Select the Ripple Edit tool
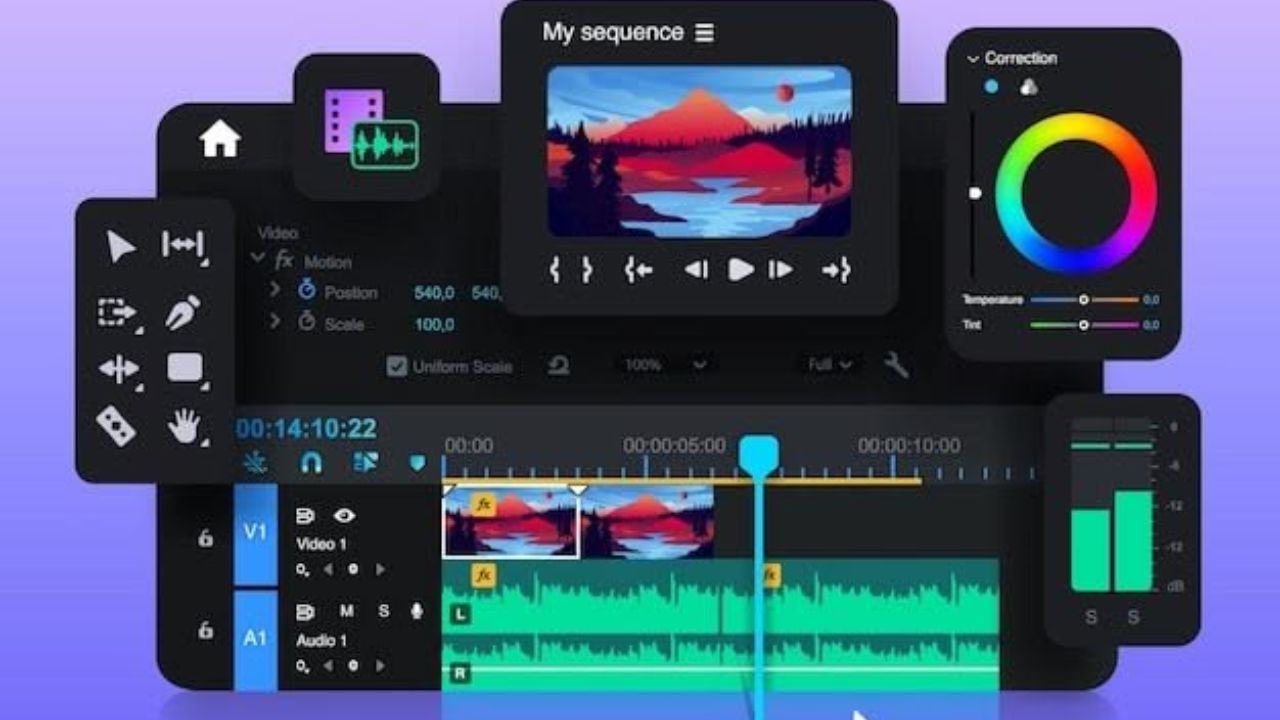 click(183, 246)
